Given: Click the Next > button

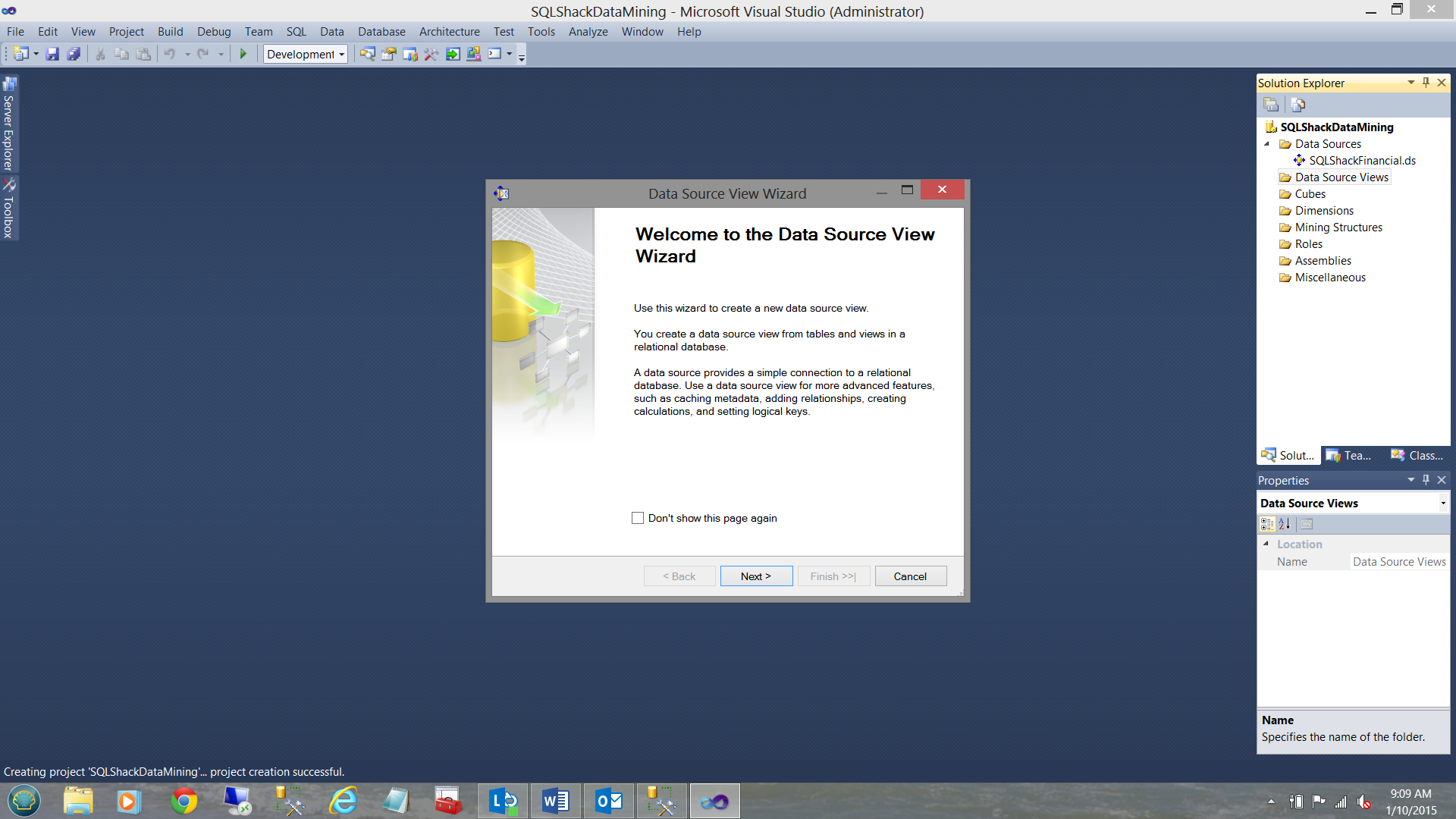Looking at the screenshot, I should (x=755, y=576).
